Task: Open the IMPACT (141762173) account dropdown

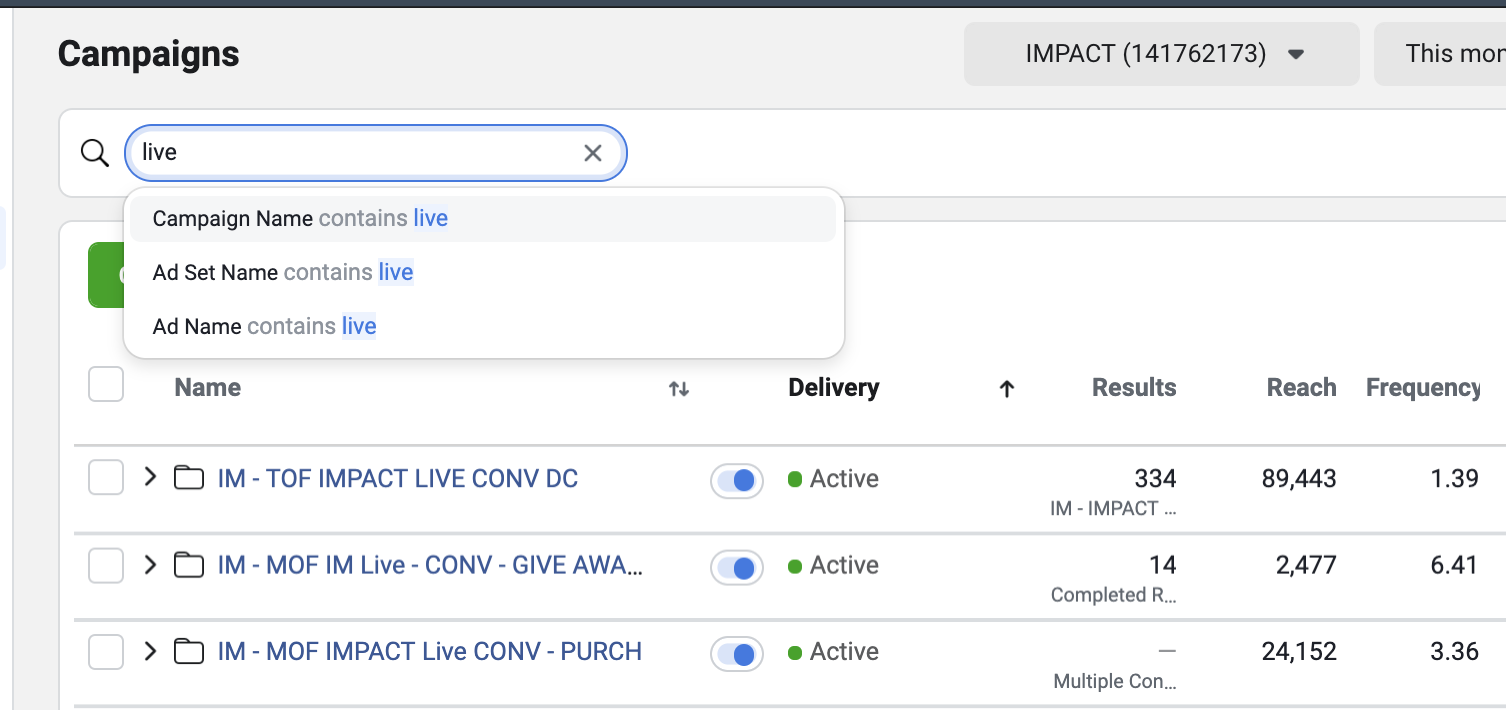Action: (x=1160, y=53)
